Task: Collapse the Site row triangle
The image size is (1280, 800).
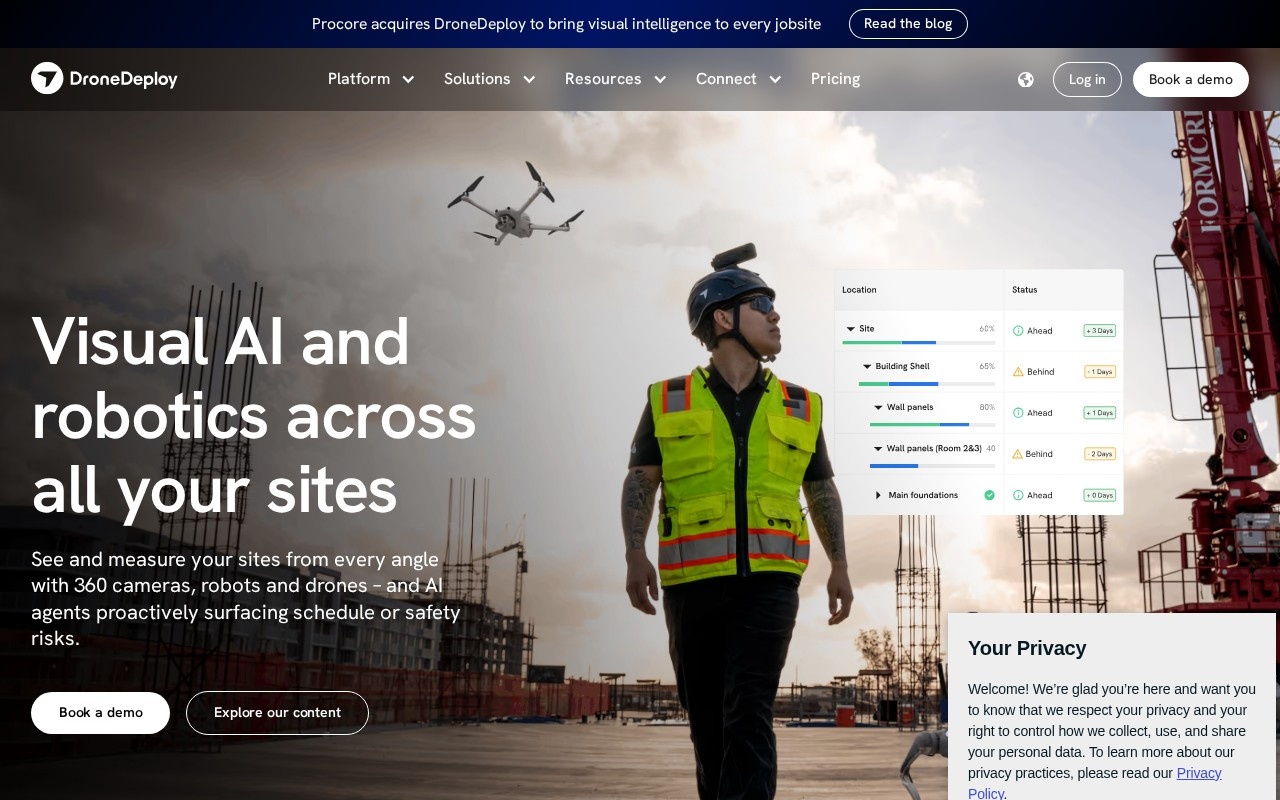Action: coord(850,329)
